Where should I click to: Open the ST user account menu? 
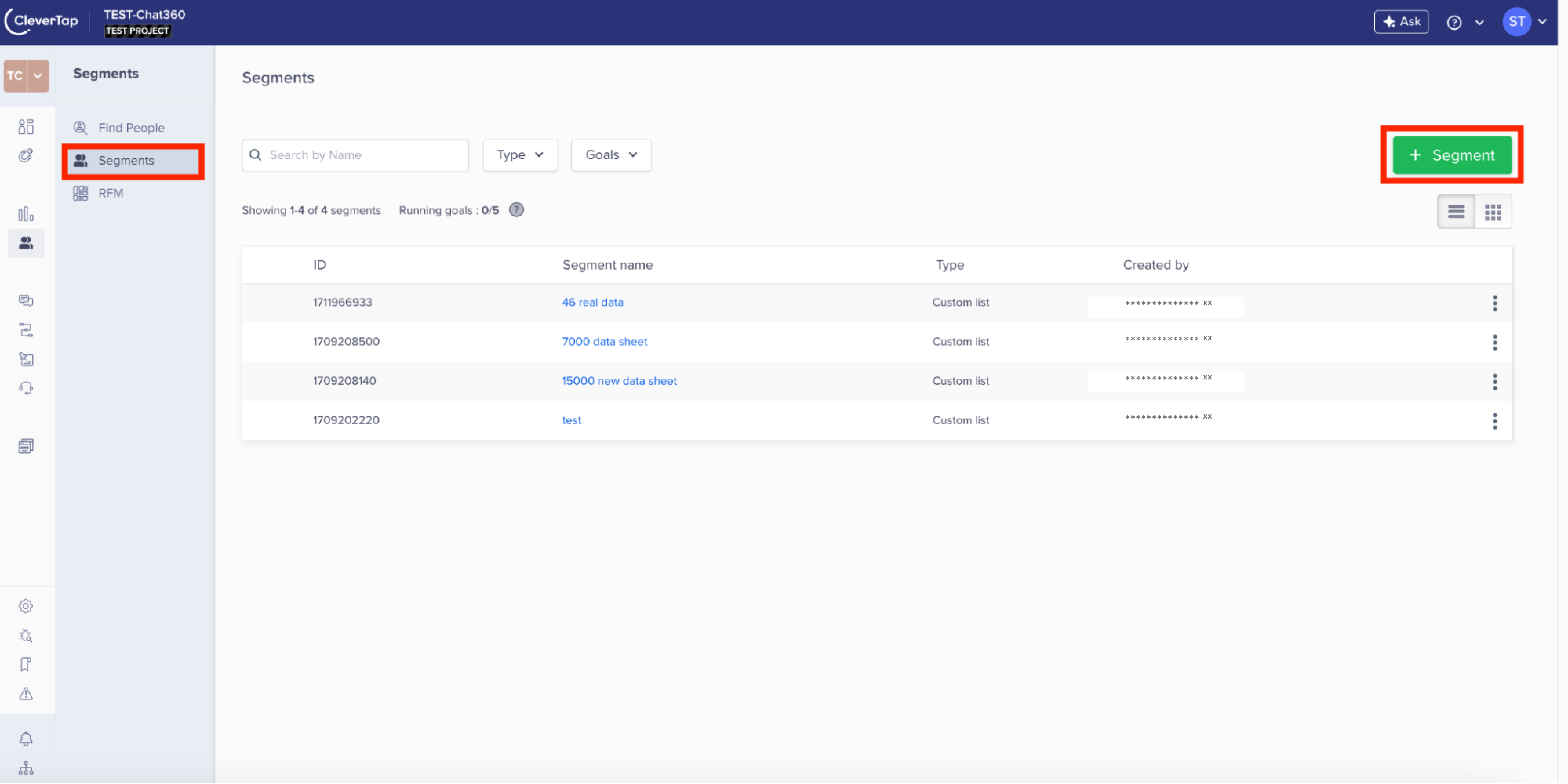pyautogui.click(x=1525, y=22)
